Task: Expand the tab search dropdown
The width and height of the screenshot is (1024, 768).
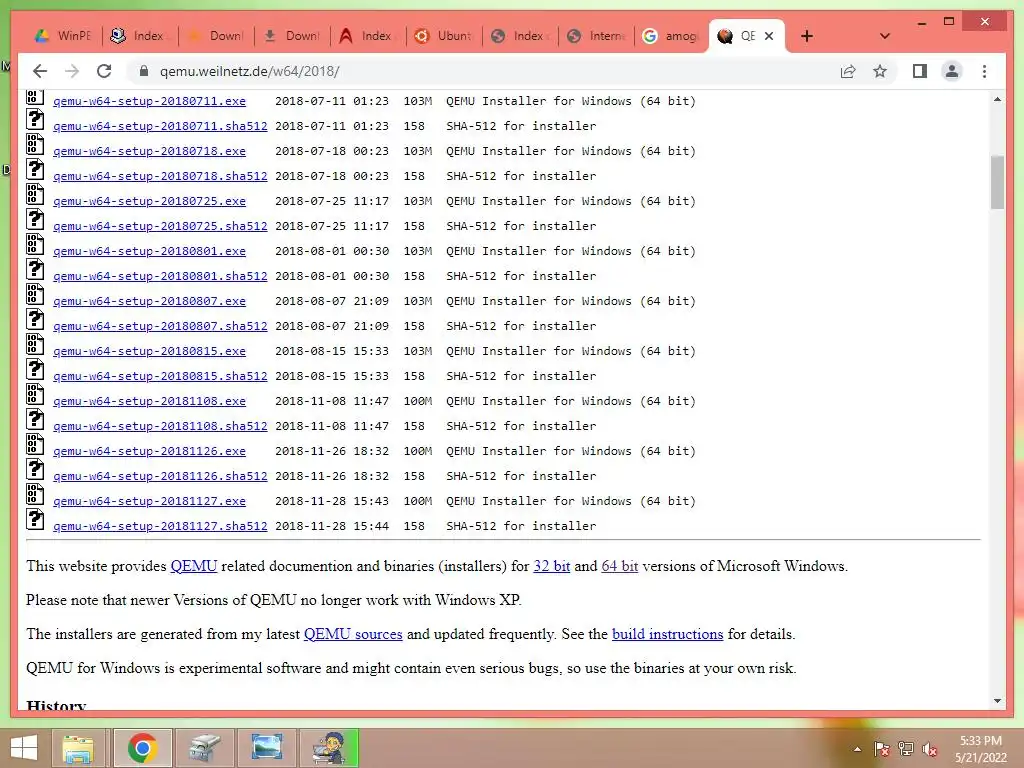Action: tap(885, 36)
